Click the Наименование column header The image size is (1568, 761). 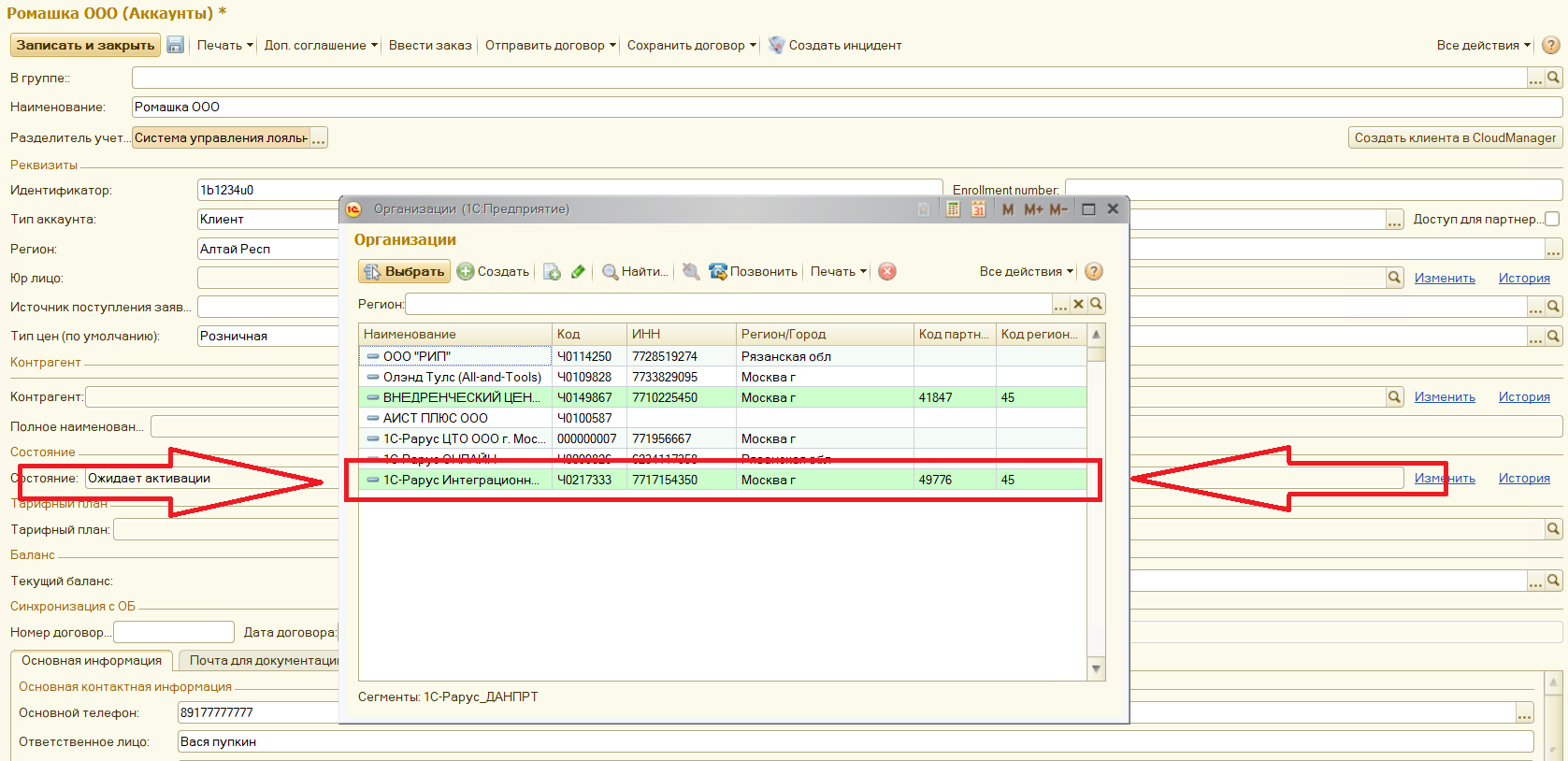coord(455,334)
